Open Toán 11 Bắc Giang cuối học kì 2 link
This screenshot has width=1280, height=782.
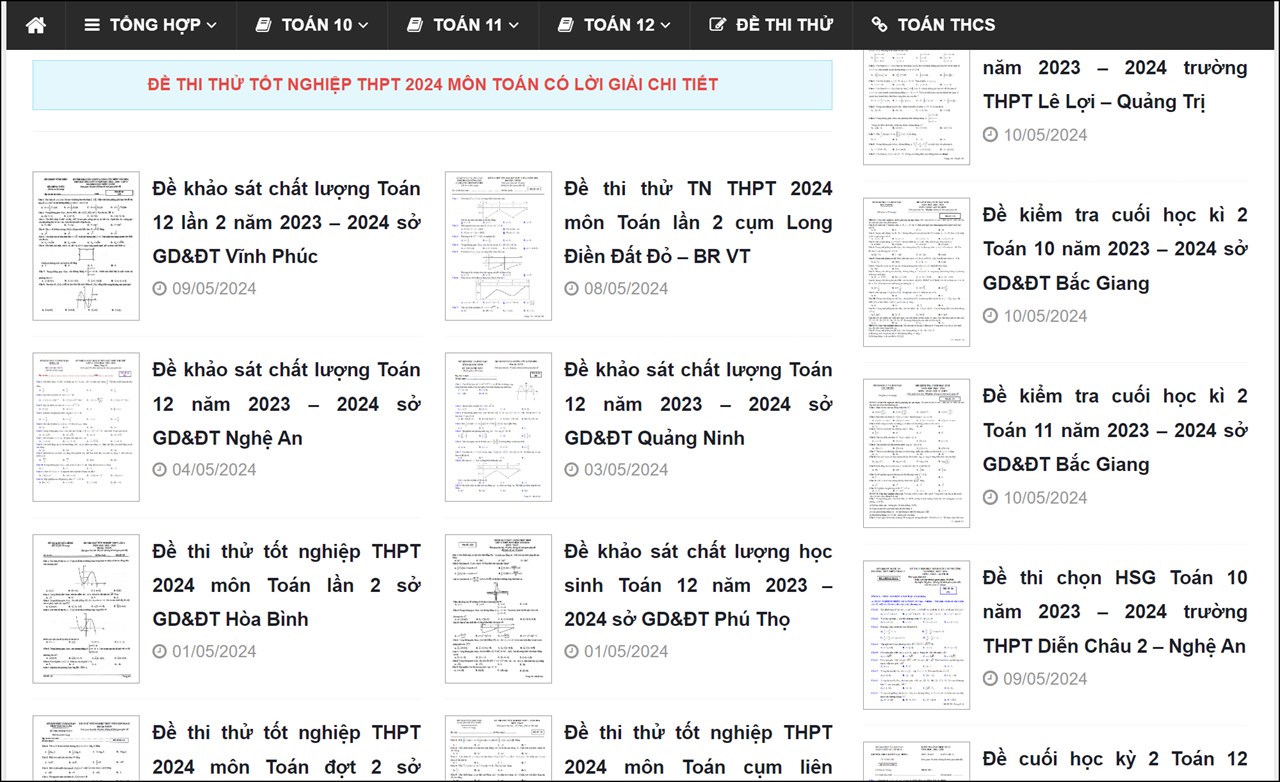tap(1115, 430)
